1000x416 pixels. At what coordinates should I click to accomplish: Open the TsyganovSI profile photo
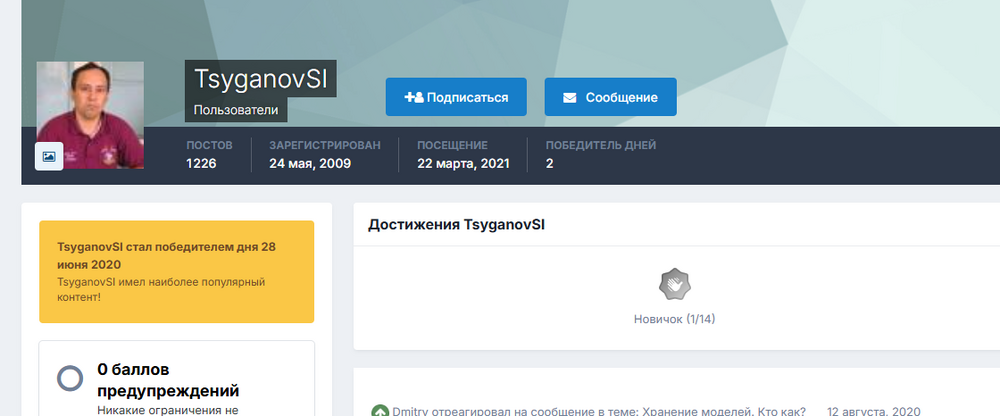coord(90,110)
